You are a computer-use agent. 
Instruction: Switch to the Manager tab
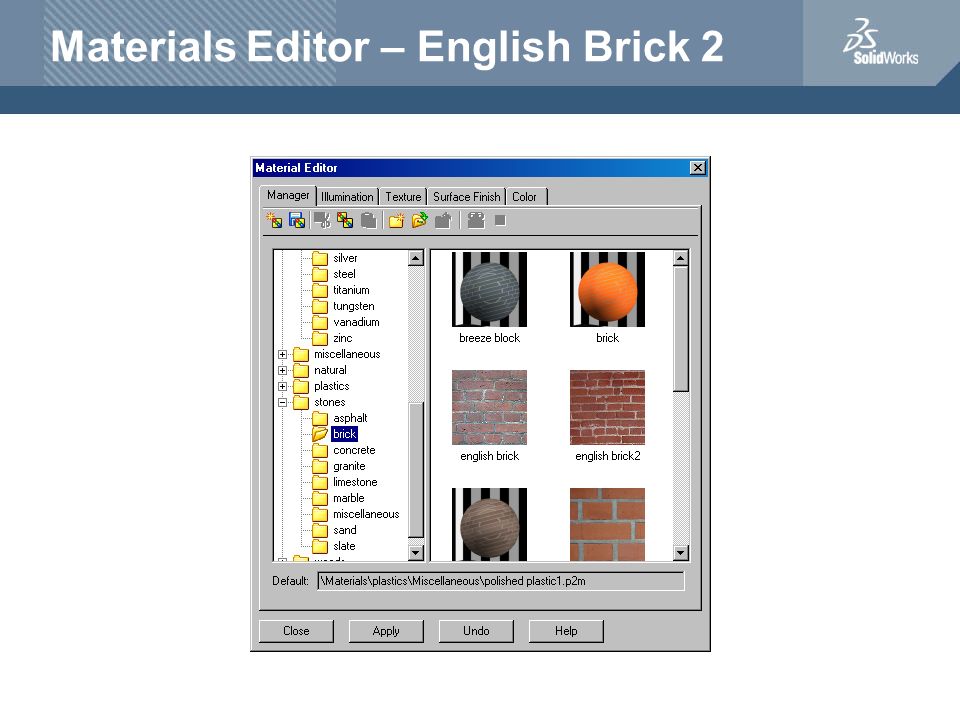(288, 195)
